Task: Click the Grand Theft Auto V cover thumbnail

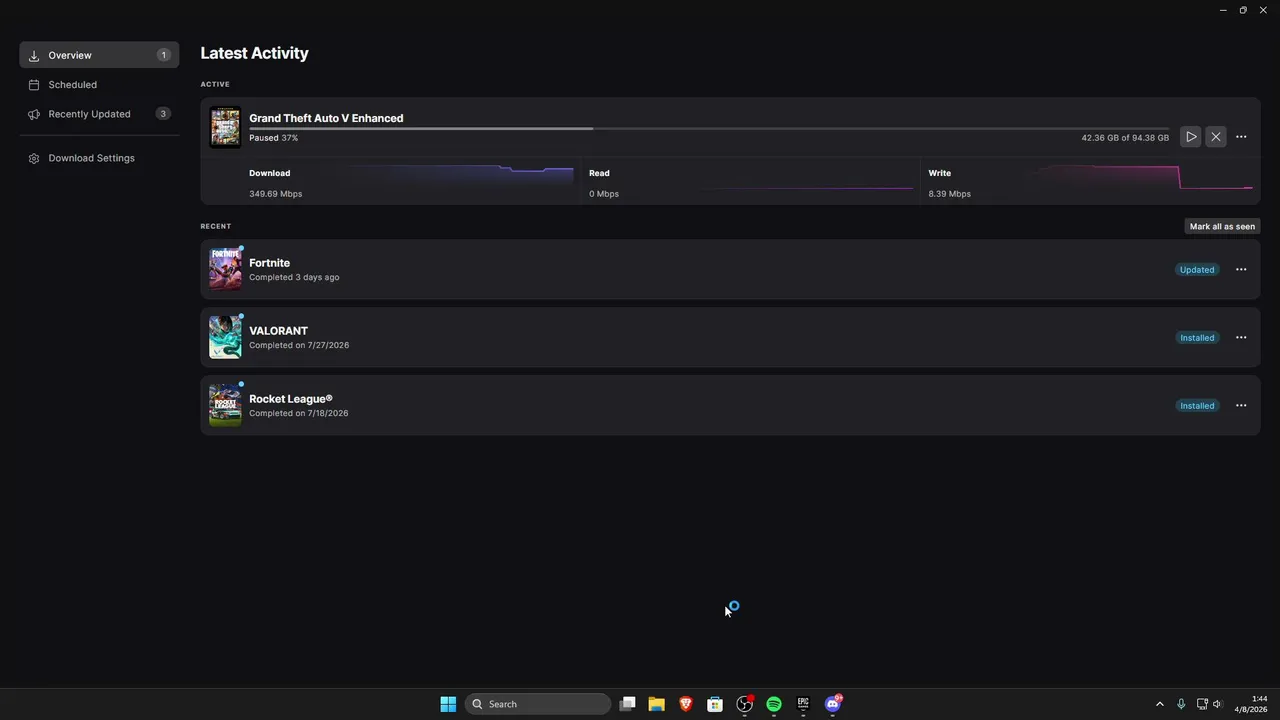Action: 225,127
